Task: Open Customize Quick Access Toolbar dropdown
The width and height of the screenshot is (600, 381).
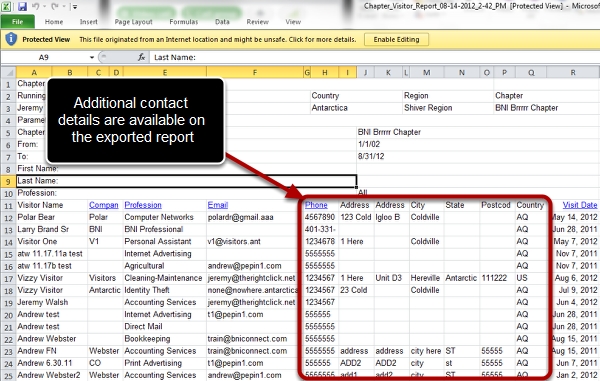Action: [x=75, y=7]
